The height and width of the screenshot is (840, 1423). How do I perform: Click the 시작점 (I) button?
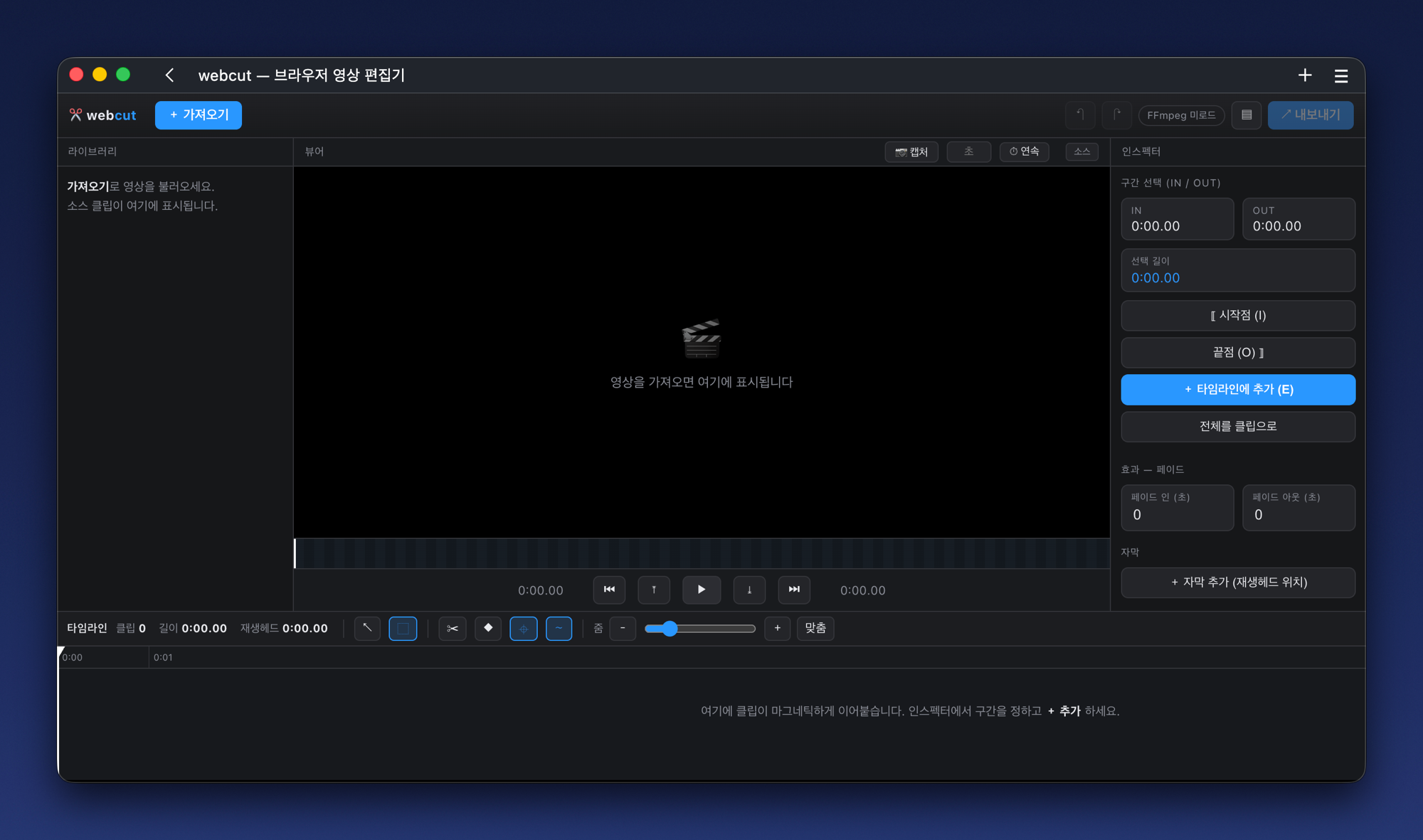(1238, 316)
